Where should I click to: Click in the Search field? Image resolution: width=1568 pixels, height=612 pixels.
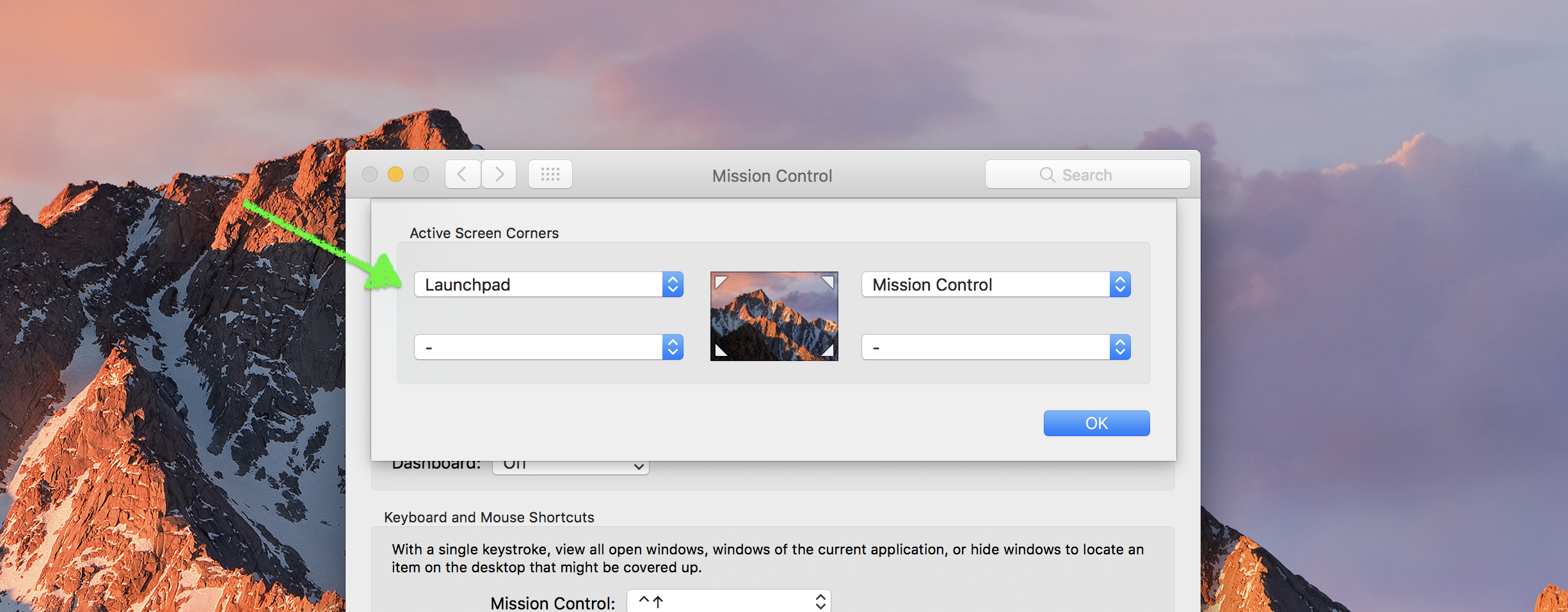point(1087,175)
